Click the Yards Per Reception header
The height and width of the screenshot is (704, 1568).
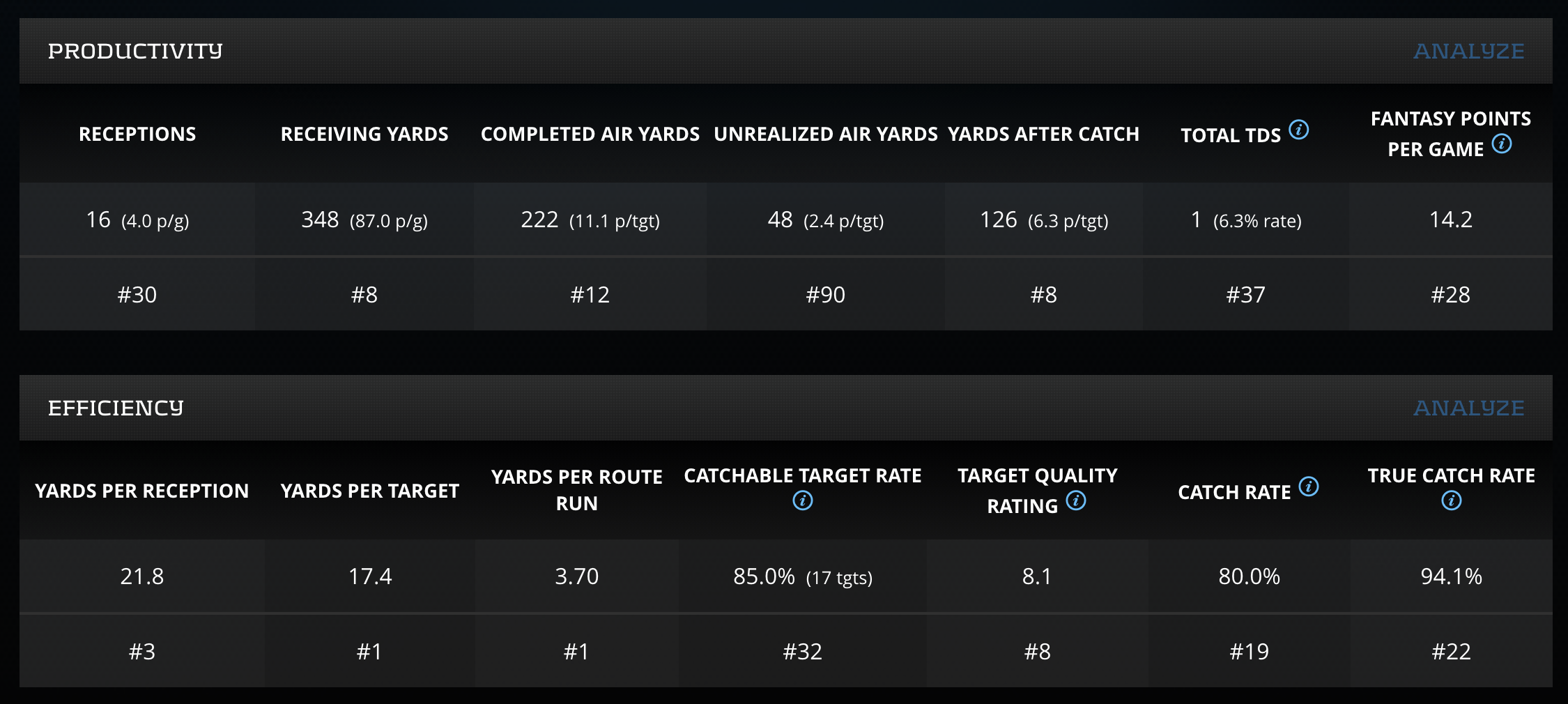point(142,491)
